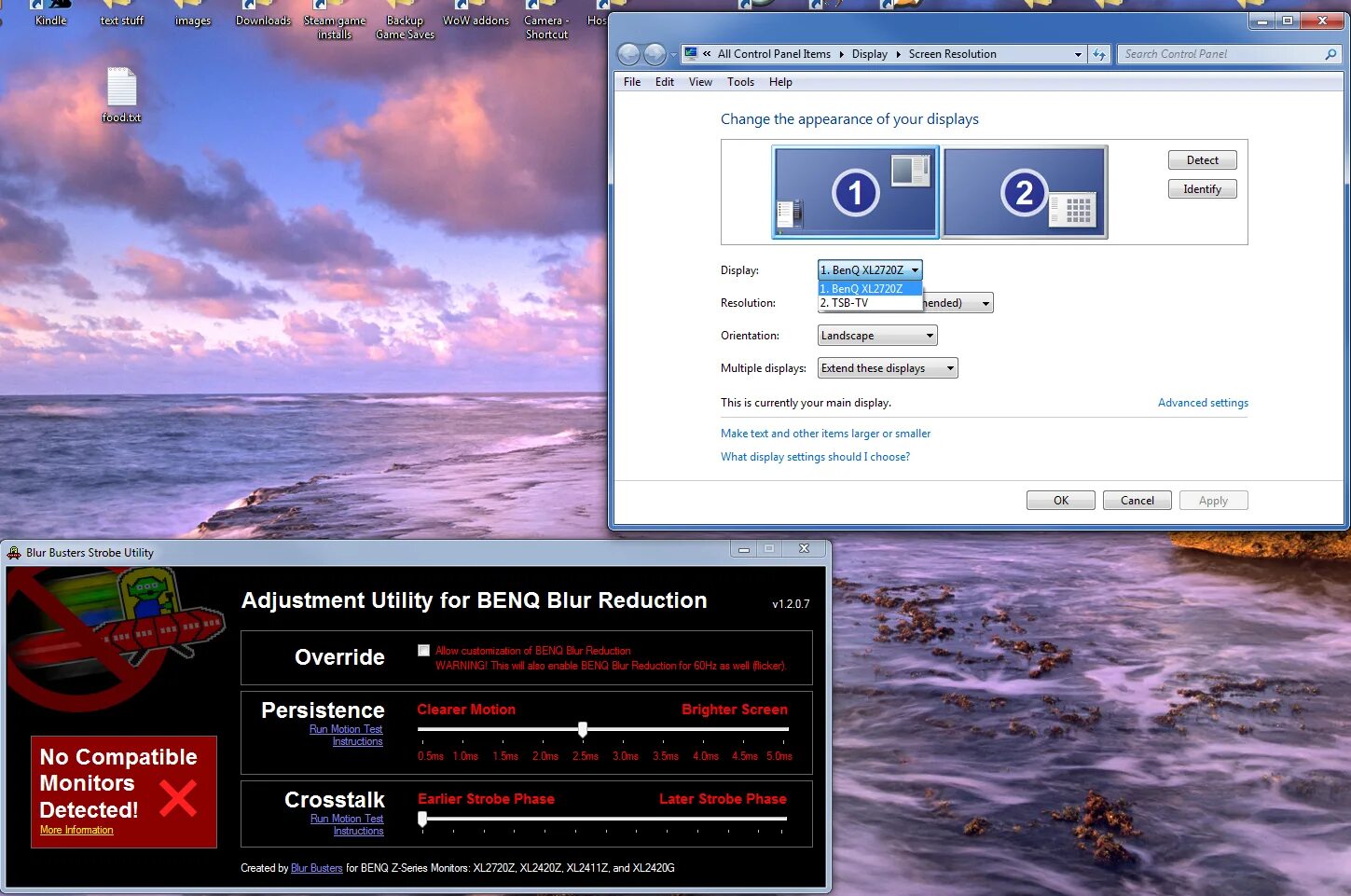Open Multiple displays Extend these displays dropdown

[x=888, y=368]
